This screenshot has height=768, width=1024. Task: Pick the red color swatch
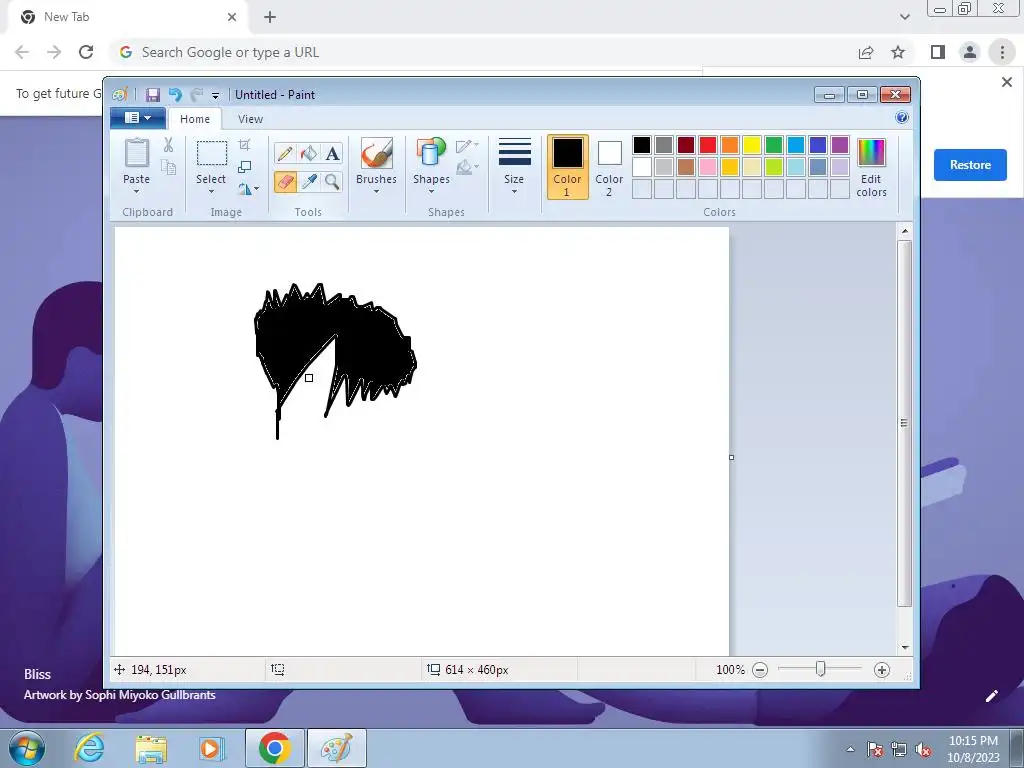coord(707,145)
